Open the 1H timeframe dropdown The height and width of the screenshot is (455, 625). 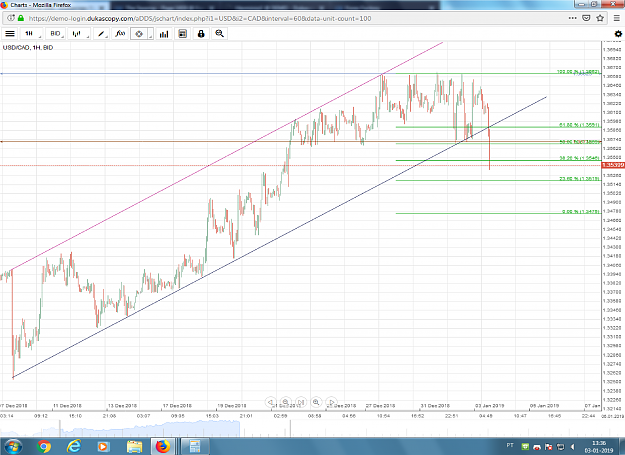(31, 34)
